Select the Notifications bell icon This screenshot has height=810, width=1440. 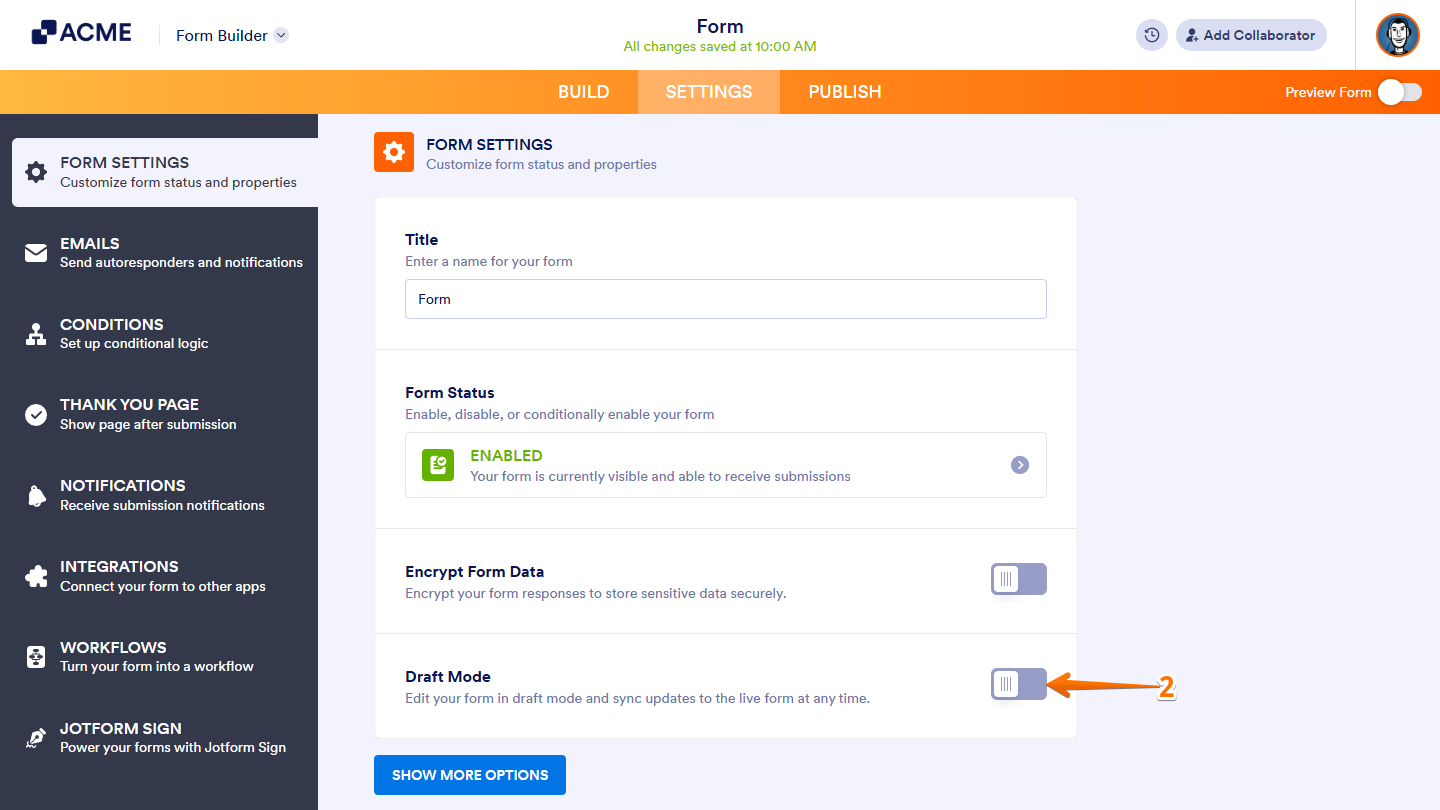click(36, 494)
